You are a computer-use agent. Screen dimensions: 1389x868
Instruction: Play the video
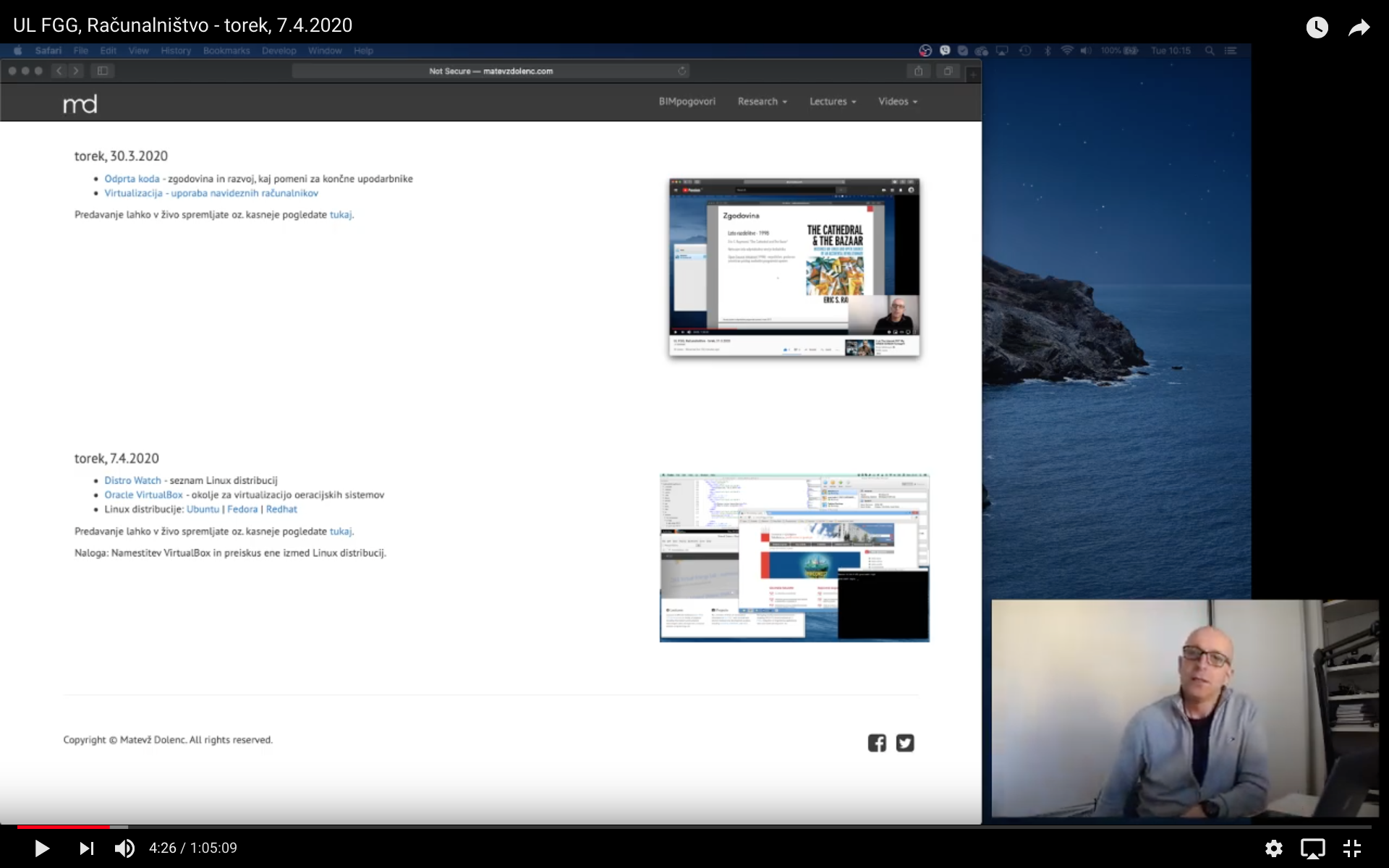[42, 848]
